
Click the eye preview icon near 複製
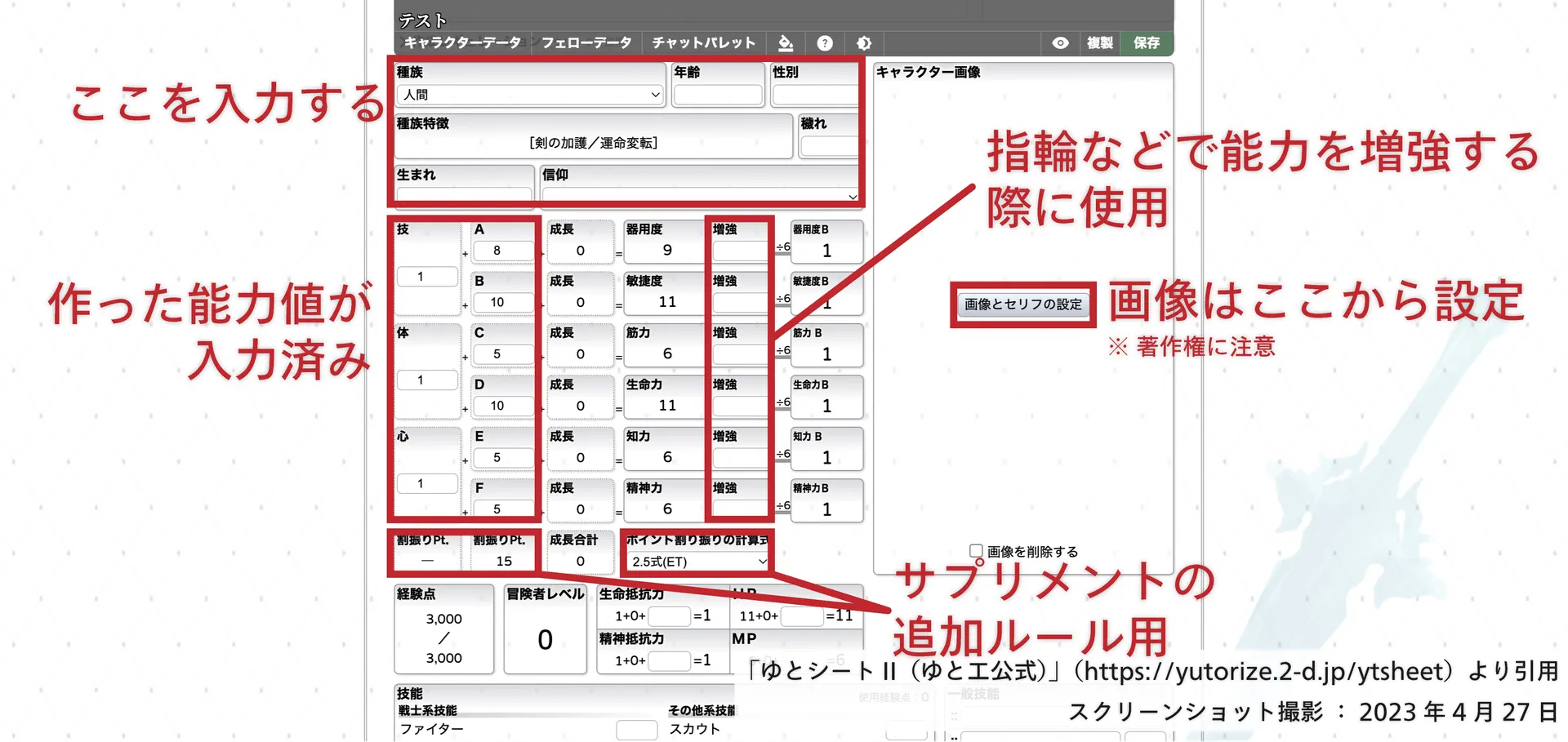[1059, 43]
